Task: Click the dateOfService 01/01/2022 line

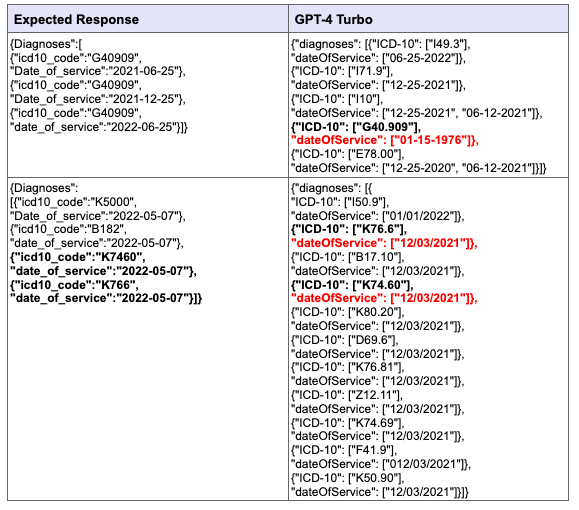Action: [x=377, y=216]
